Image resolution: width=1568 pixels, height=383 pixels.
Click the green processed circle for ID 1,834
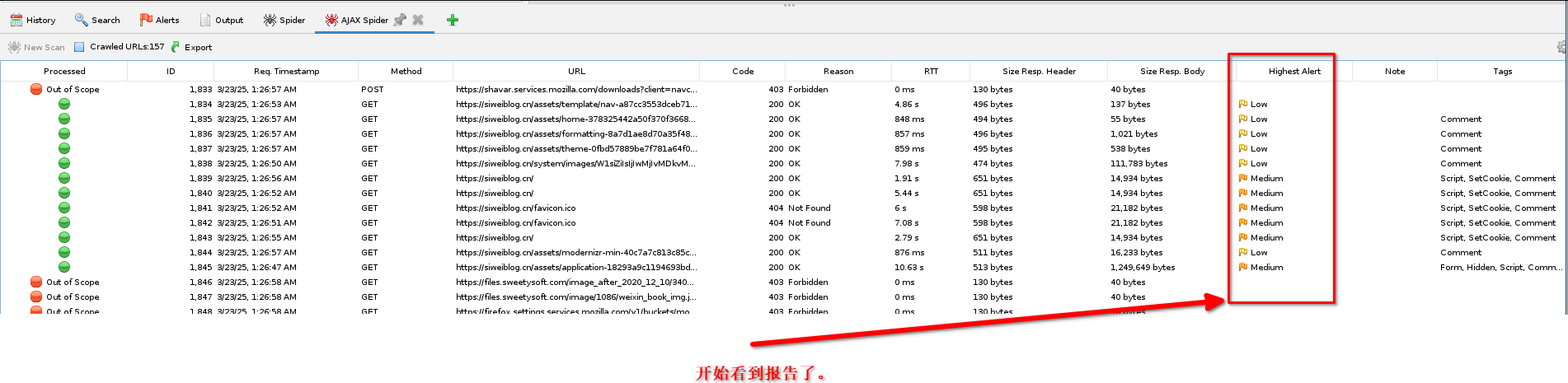64,104
